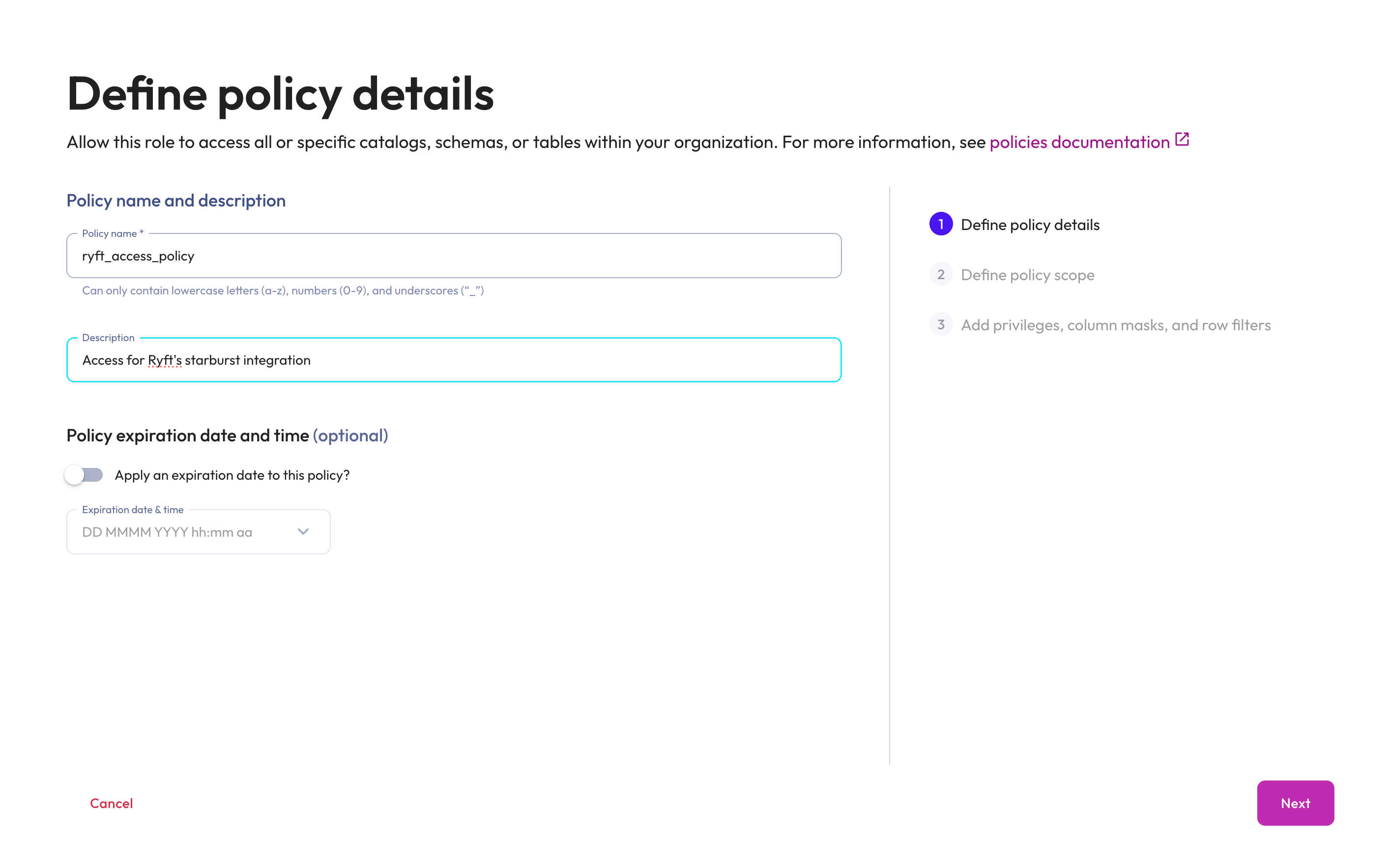Click the external link icon beside policies documentation
1389x868 pixels.
1182,140
